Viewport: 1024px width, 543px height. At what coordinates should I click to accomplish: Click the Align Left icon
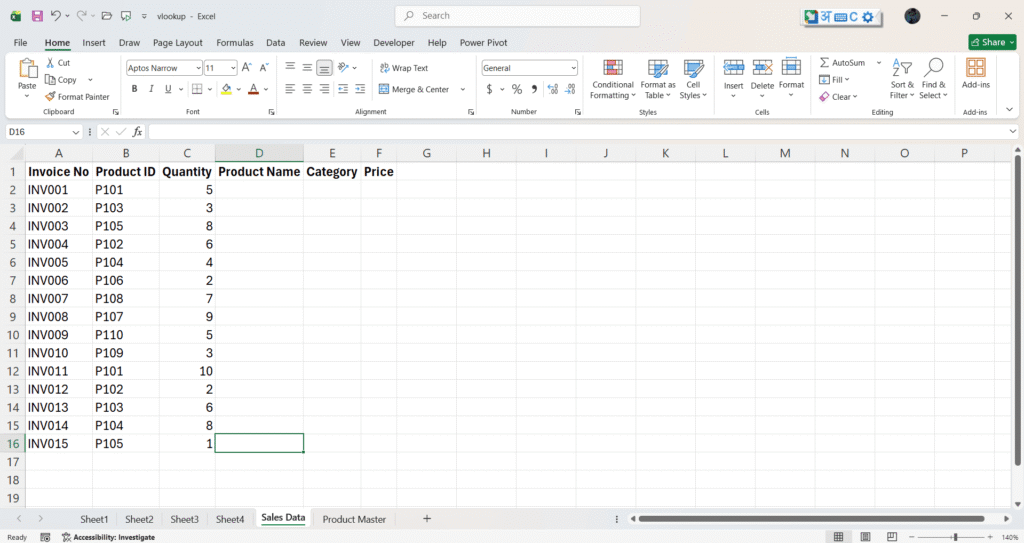tap(290, 89)
